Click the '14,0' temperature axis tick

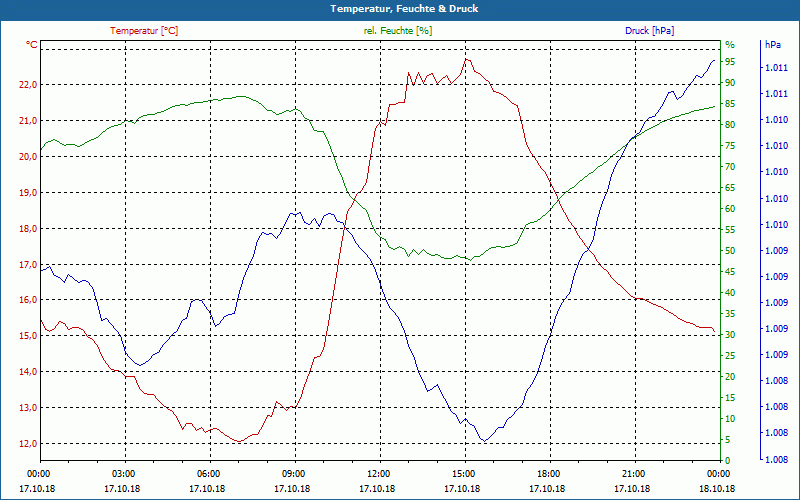pos(28,372)
